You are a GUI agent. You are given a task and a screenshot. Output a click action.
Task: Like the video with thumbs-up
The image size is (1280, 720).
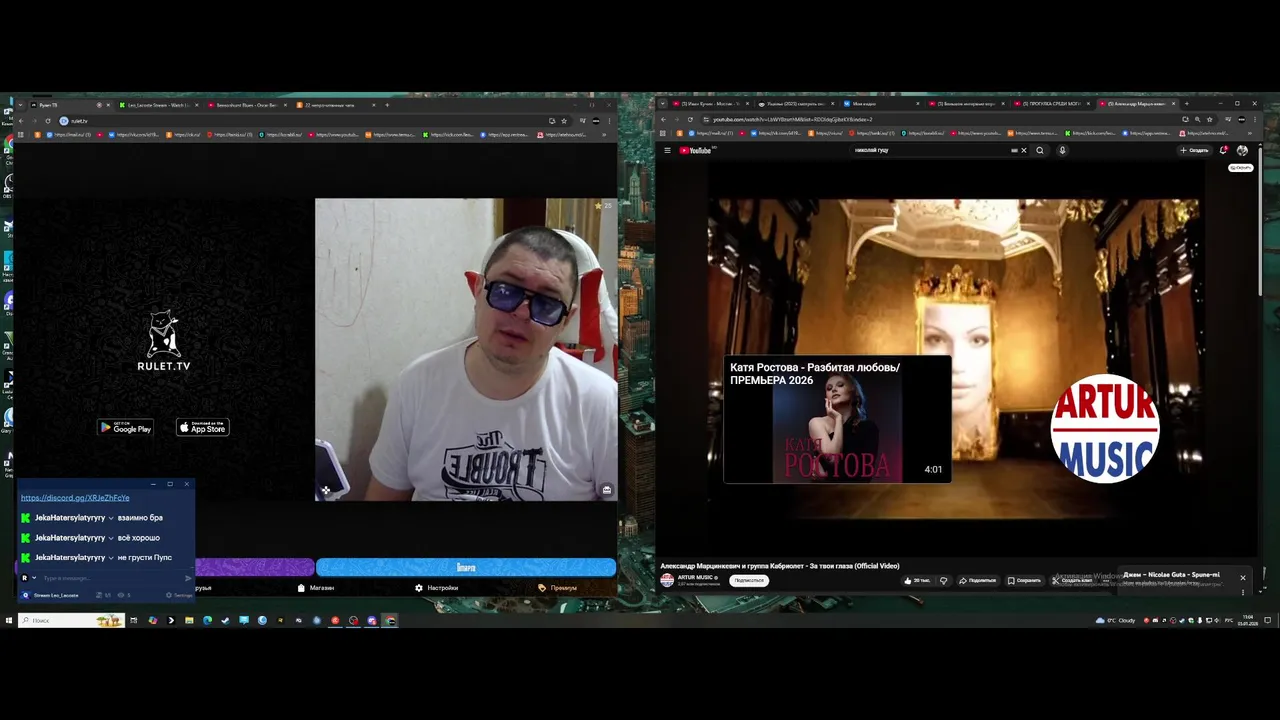917,580
